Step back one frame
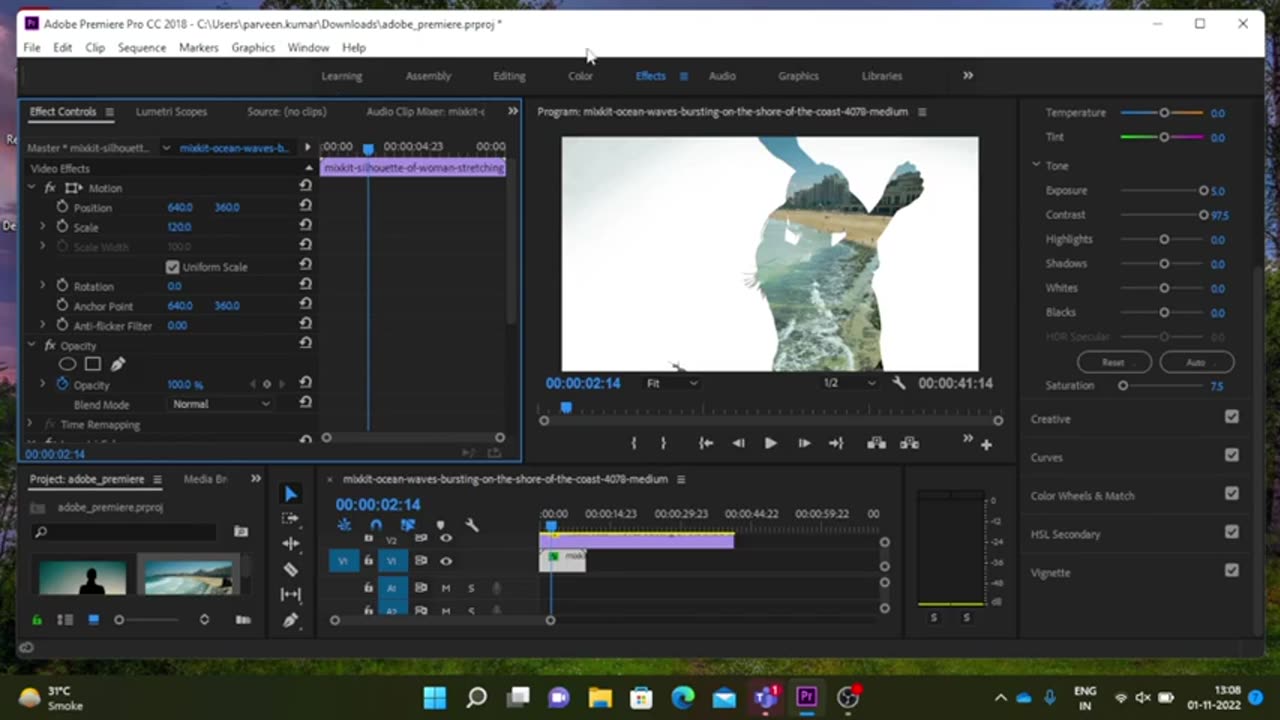 738,443
